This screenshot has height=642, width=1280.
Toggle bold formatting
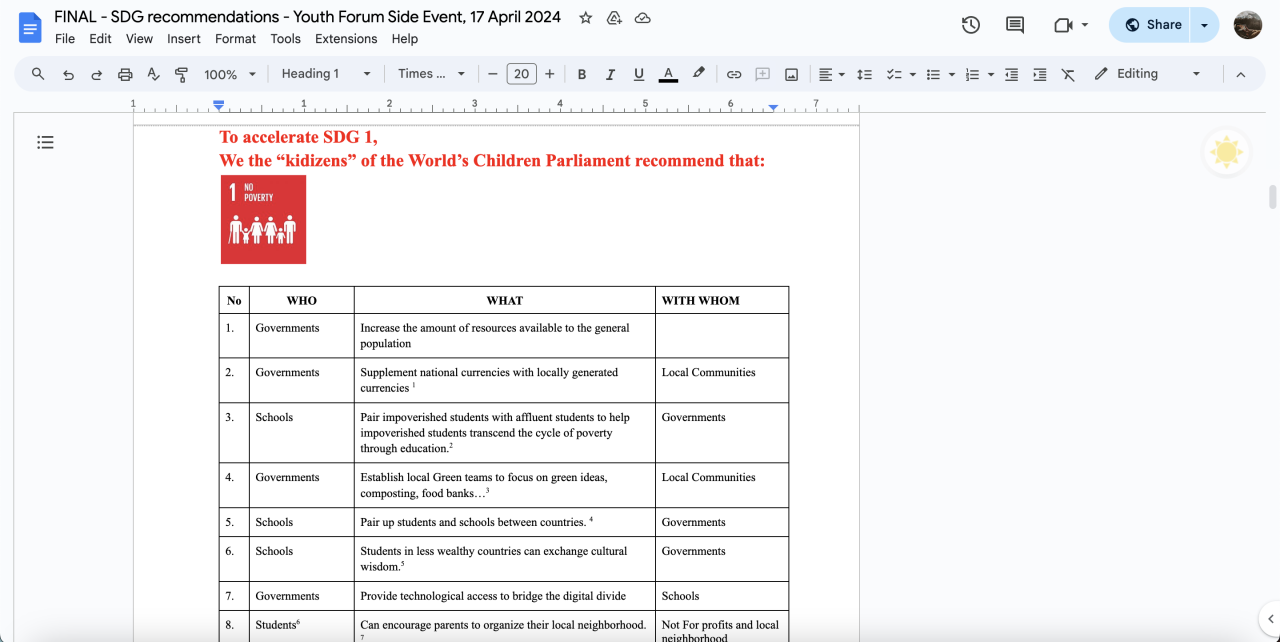[x=582, y=74]
